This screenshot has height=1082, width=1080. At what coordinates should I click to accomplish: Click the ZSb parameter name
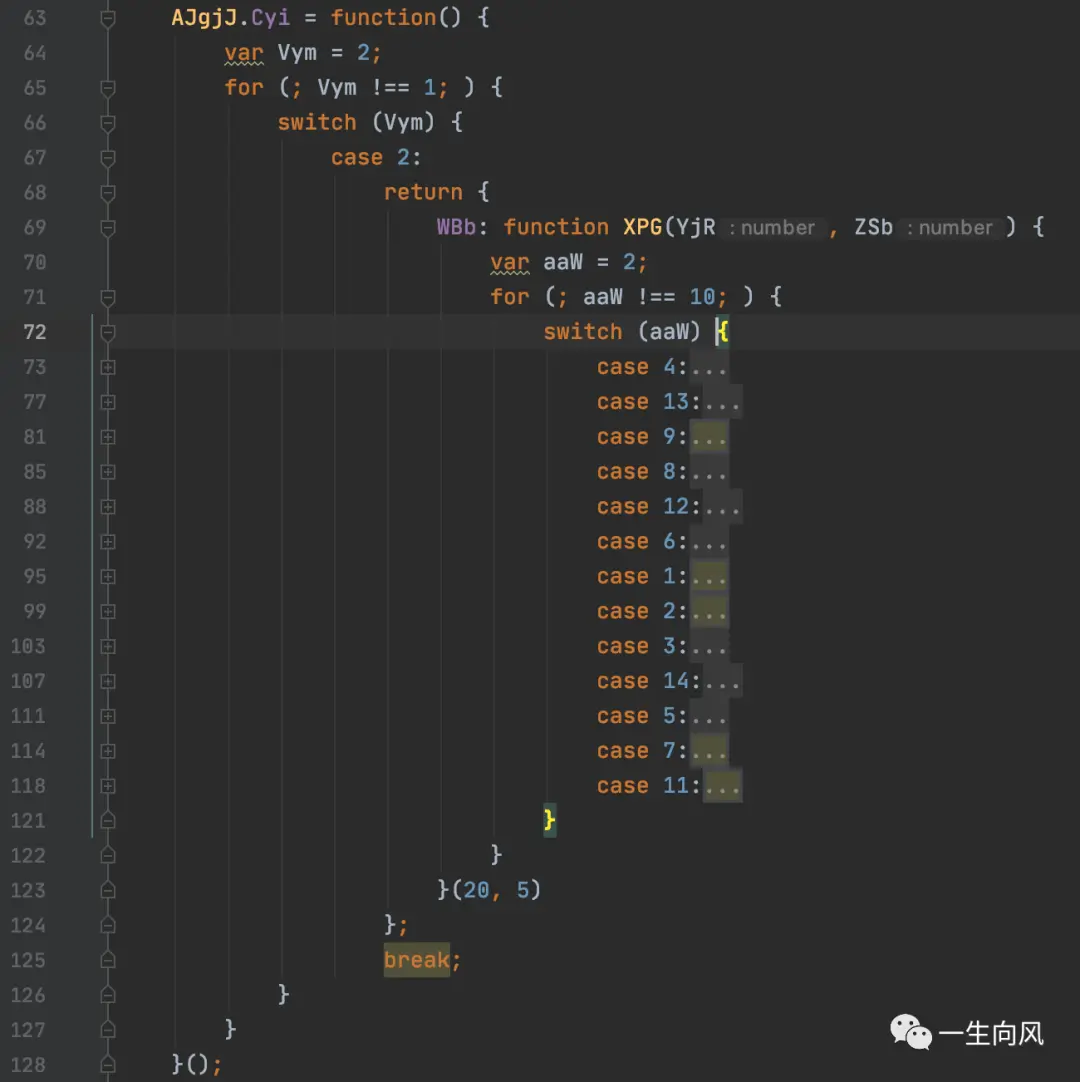tap(874, 228)
